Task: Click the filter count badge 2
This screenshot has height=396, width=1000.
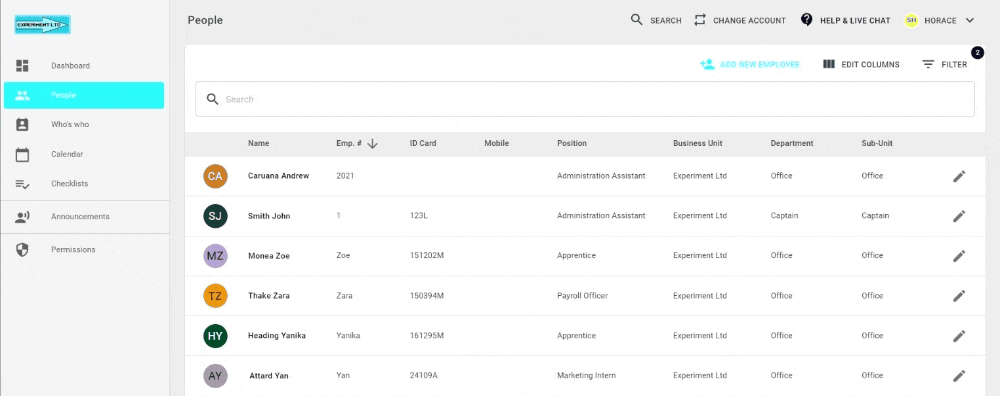Action: [978, 52]
